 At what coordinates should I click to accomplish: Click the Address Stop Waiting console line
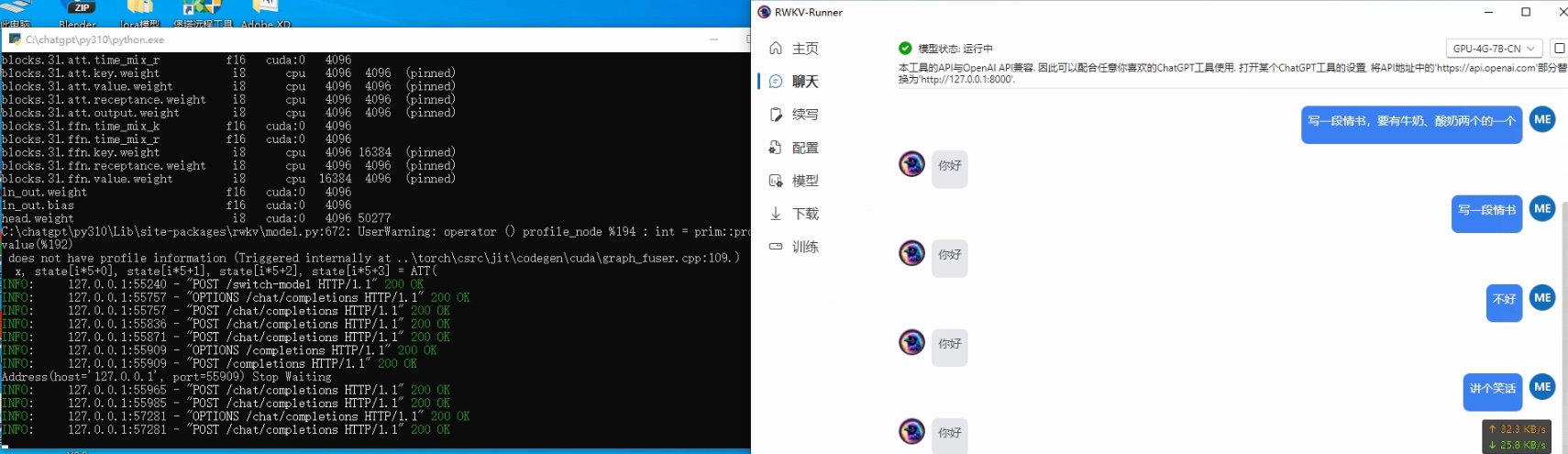click(x=166, y=377)
